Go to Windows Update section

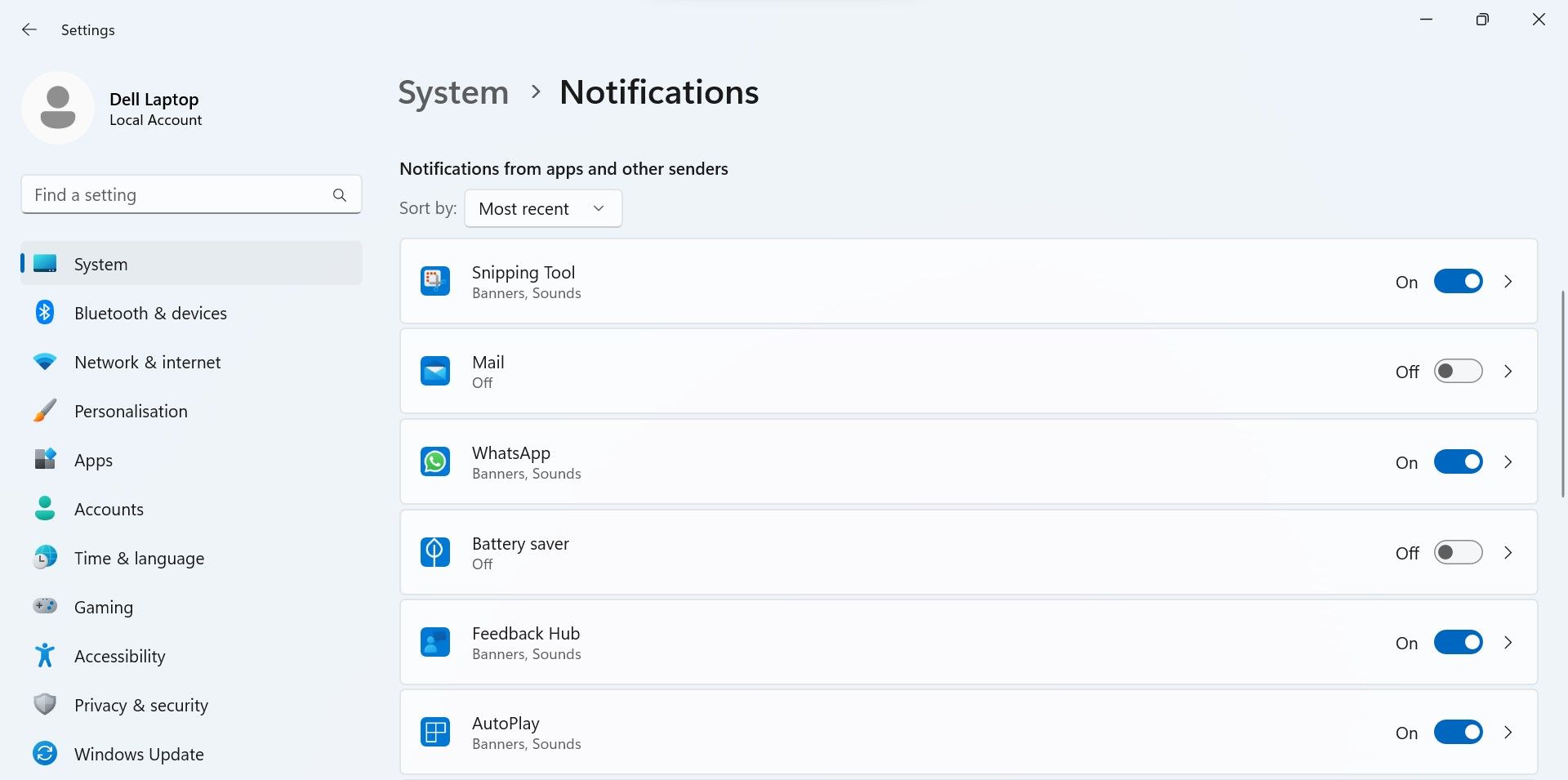point(139,755)
